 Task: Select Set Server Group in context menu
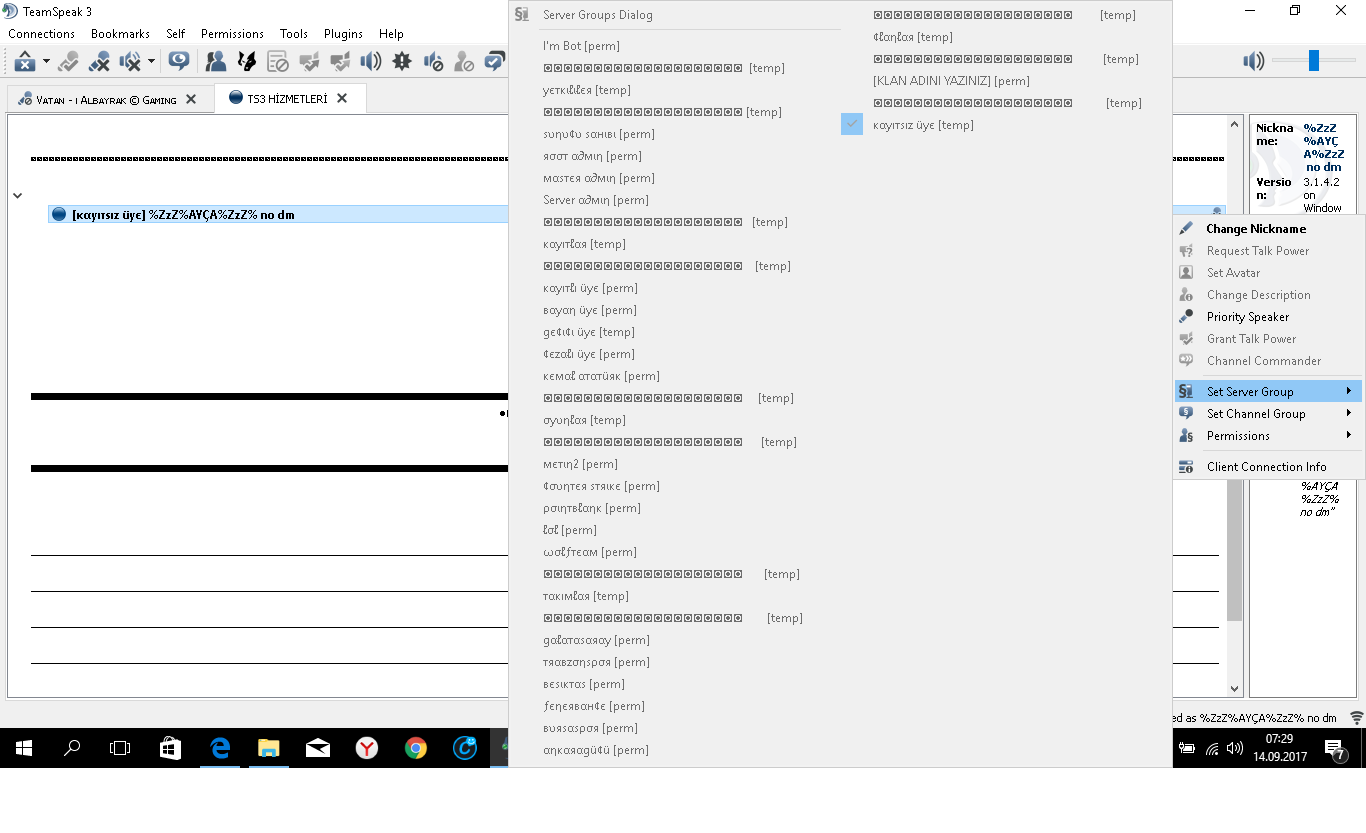pyautogui.click(x=1268, y=392)
